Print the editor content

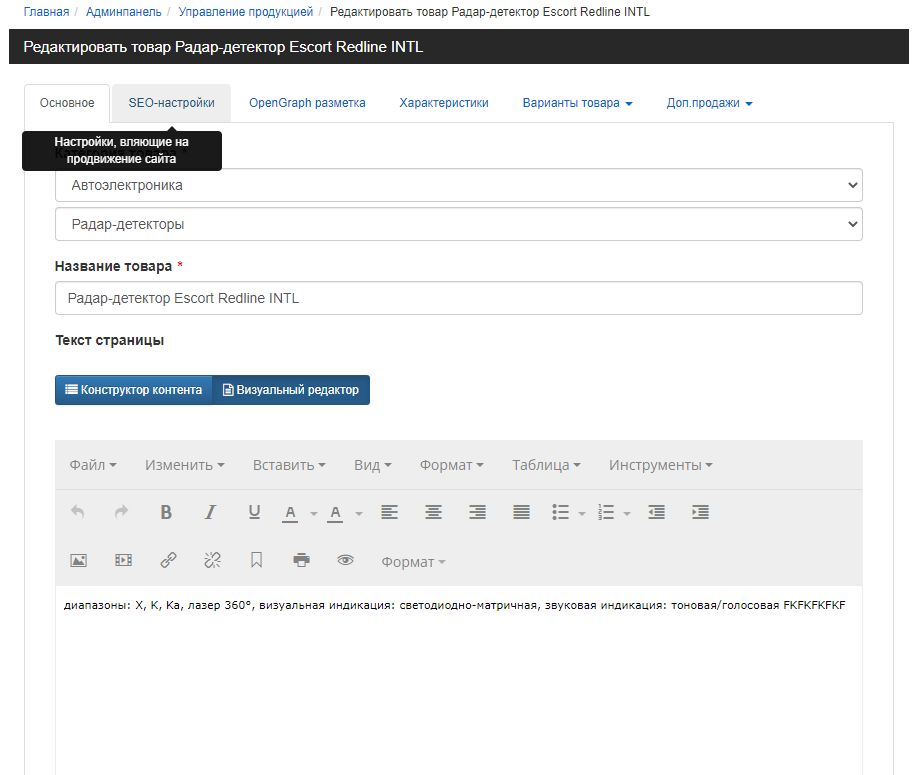(302, 560)
